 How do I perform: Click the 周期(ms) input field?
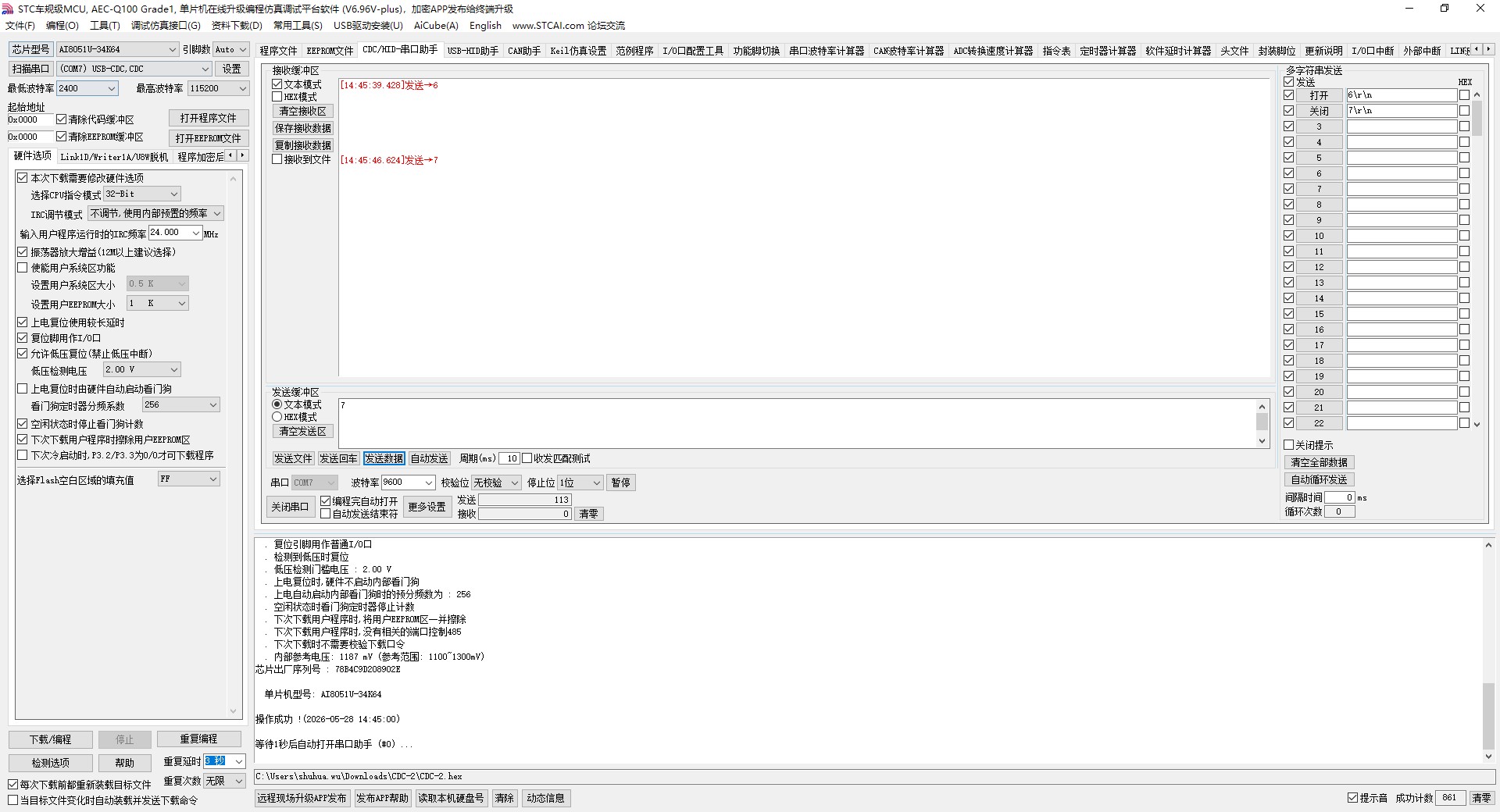(x=509, y=458)
